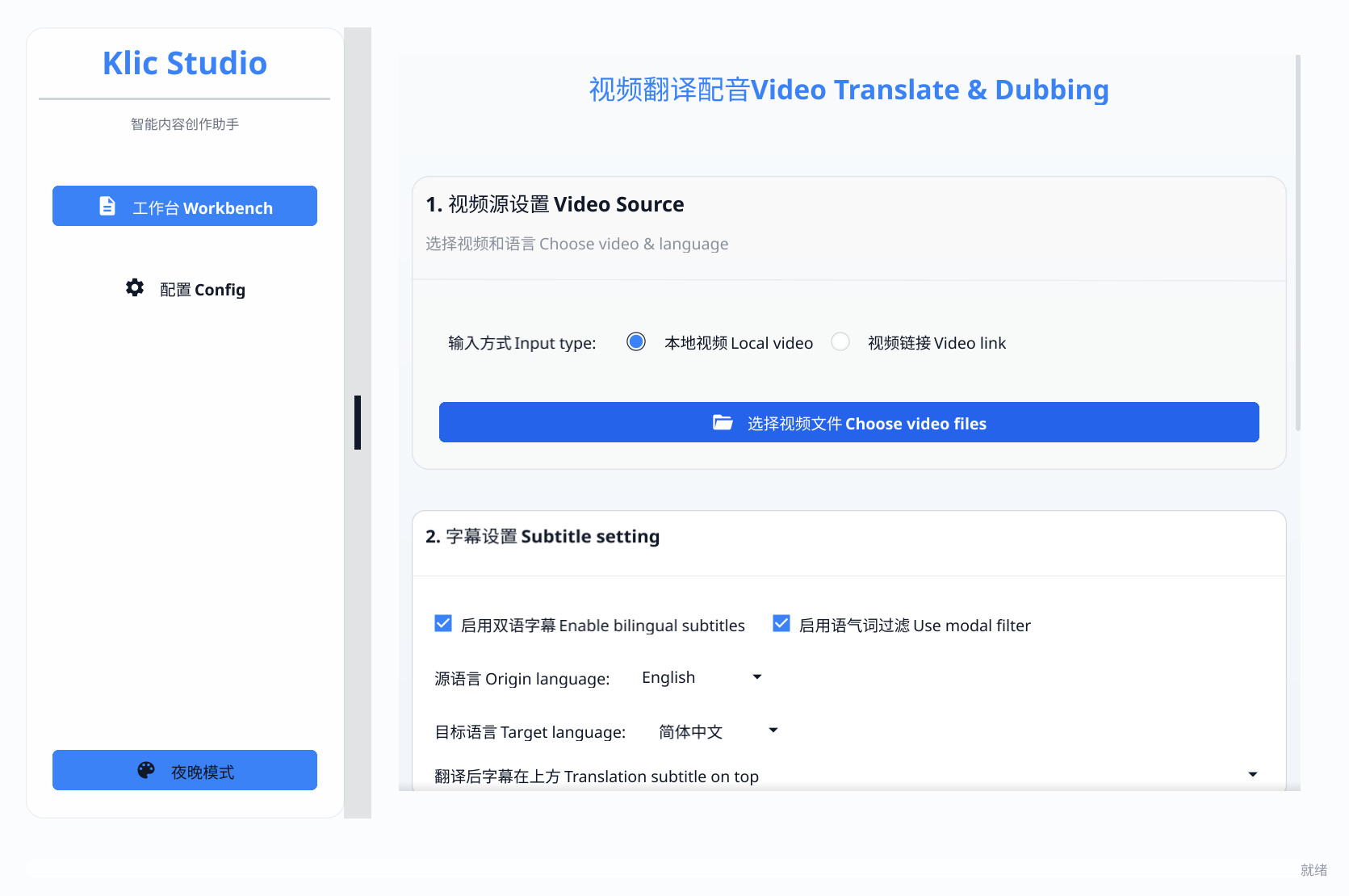This screenshot has width=1349, height=896.
Task: Select the Local video radio button
Action: (635, 341)
